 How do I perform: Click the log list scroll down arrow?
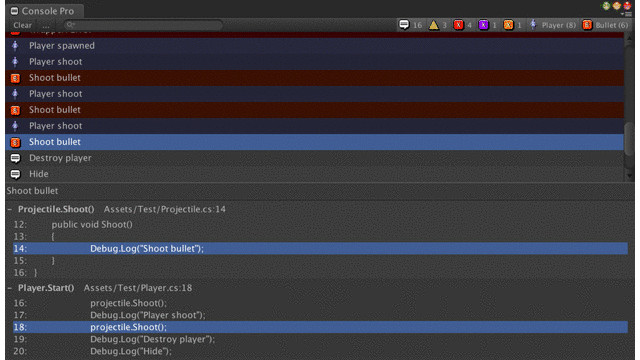pyautogui.click(x=629, y=176)
